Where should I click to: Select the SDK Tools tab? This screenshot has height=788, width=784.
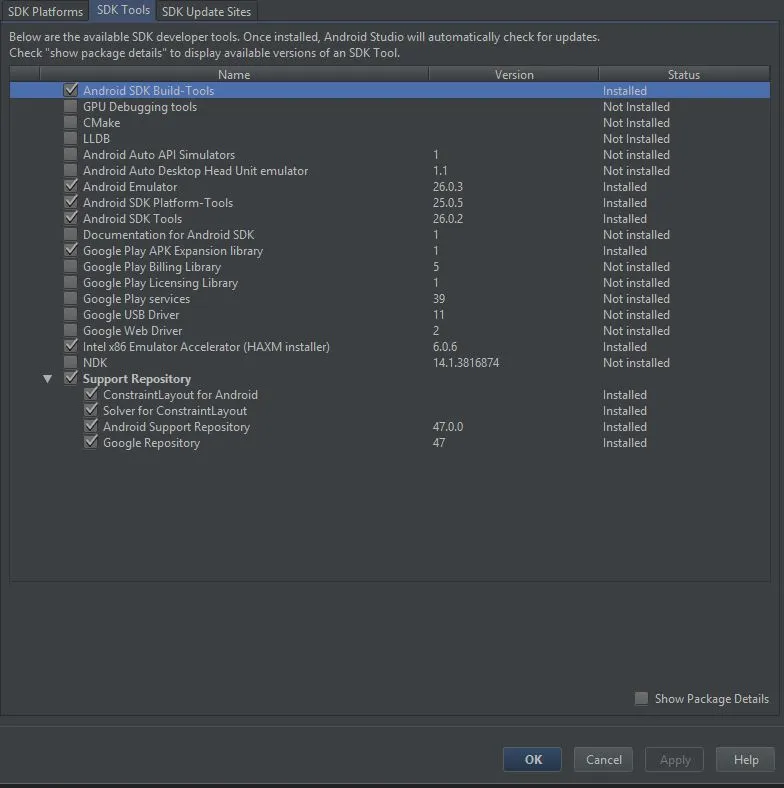[x=123, y=10]
